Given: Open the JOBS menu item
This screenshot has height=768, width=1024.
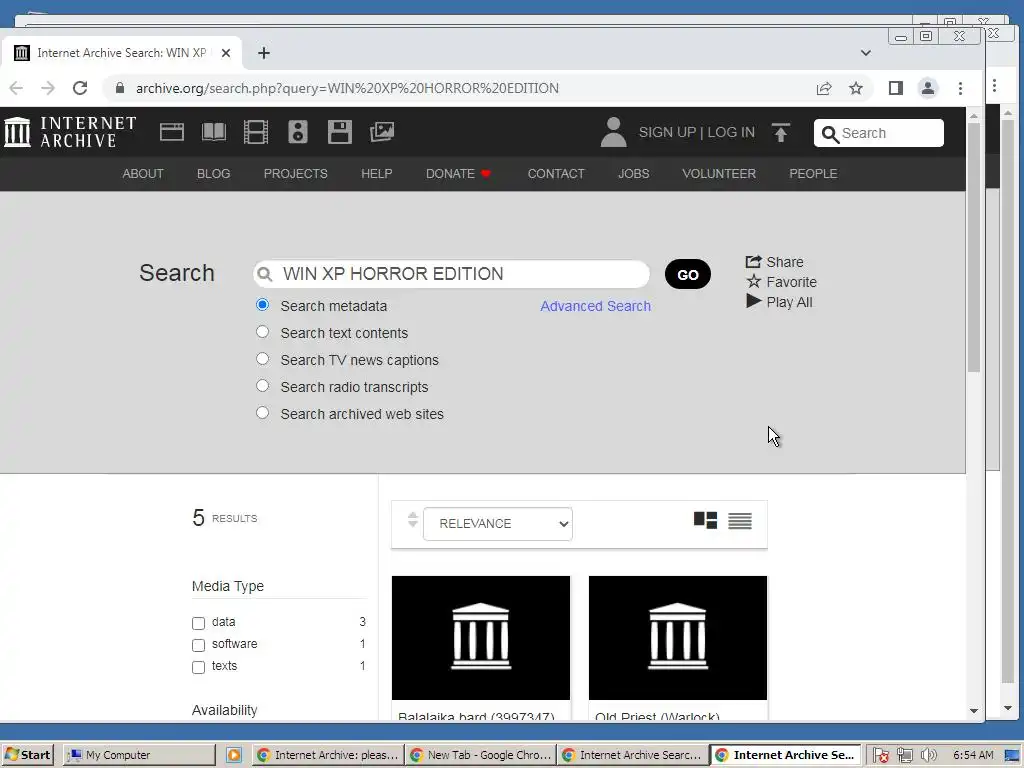Looking at the screenshot, I should pyautogui.click(x=633, y=174).
